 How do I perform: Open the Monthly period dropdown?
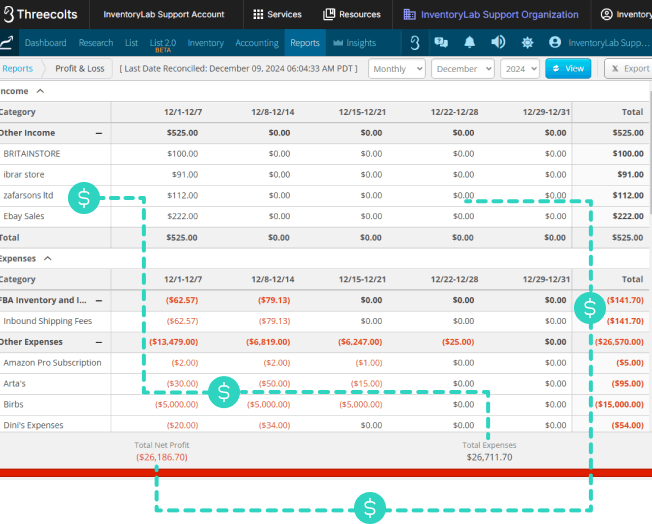click(x=397, y=69)
